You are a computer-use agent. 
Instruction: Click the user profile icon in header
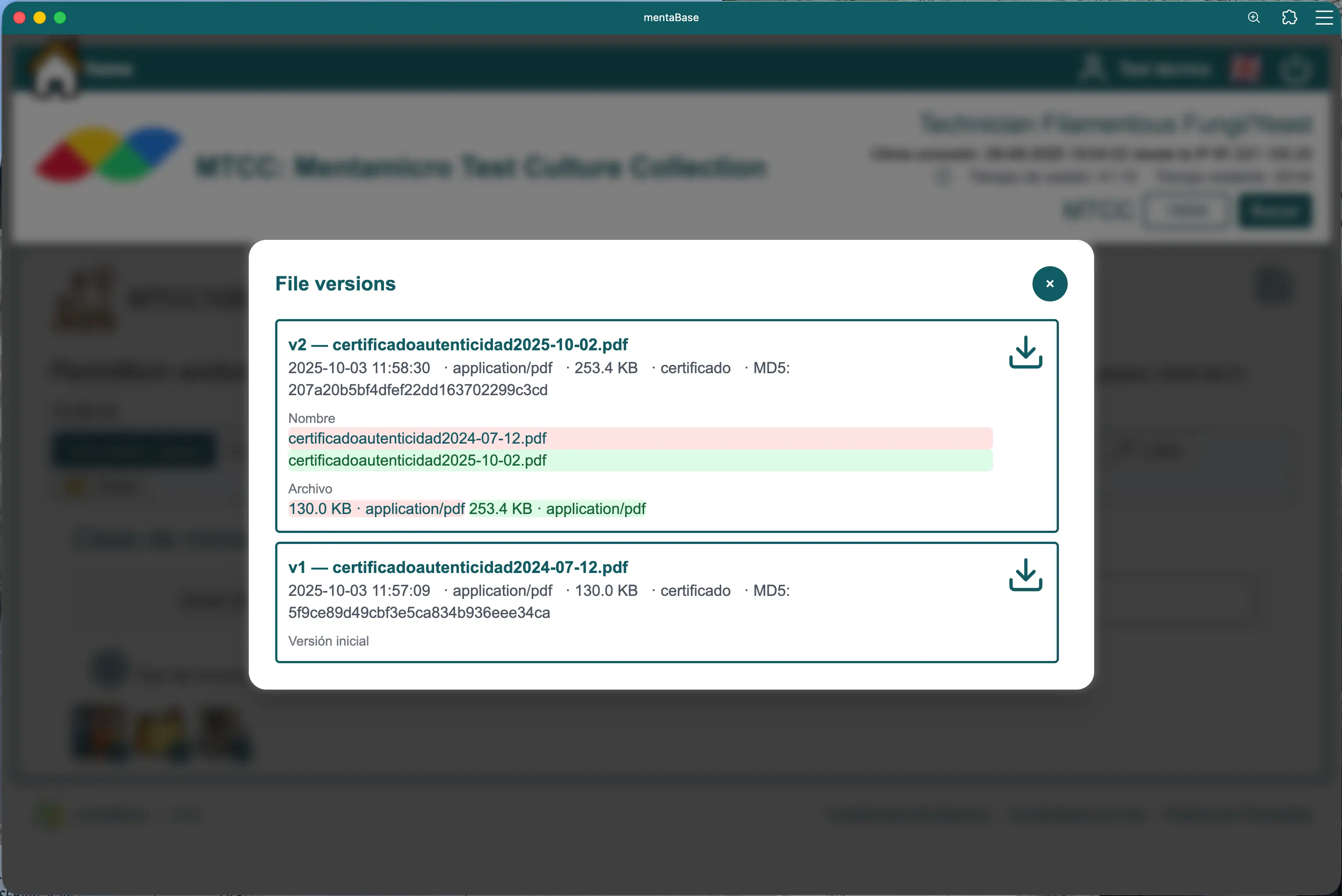[x=1093, y=69]
